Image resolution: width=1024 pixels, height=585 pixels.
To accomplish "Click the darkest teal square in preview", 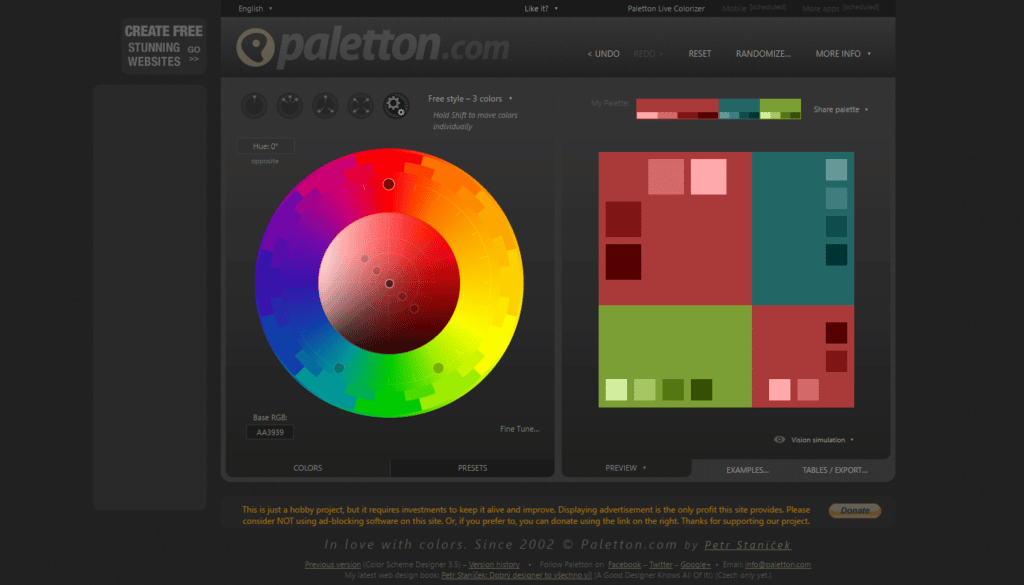I will (x=836, y=255).
